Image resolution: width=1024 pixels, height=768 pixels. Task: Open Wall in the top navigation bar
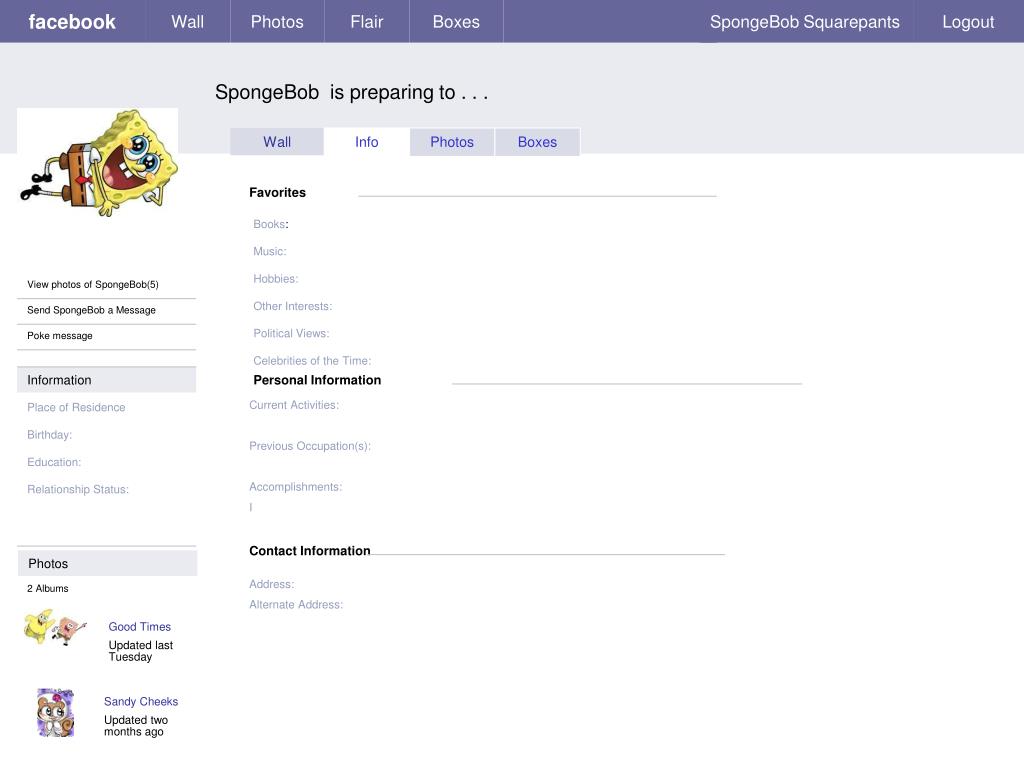click(187, 22)
